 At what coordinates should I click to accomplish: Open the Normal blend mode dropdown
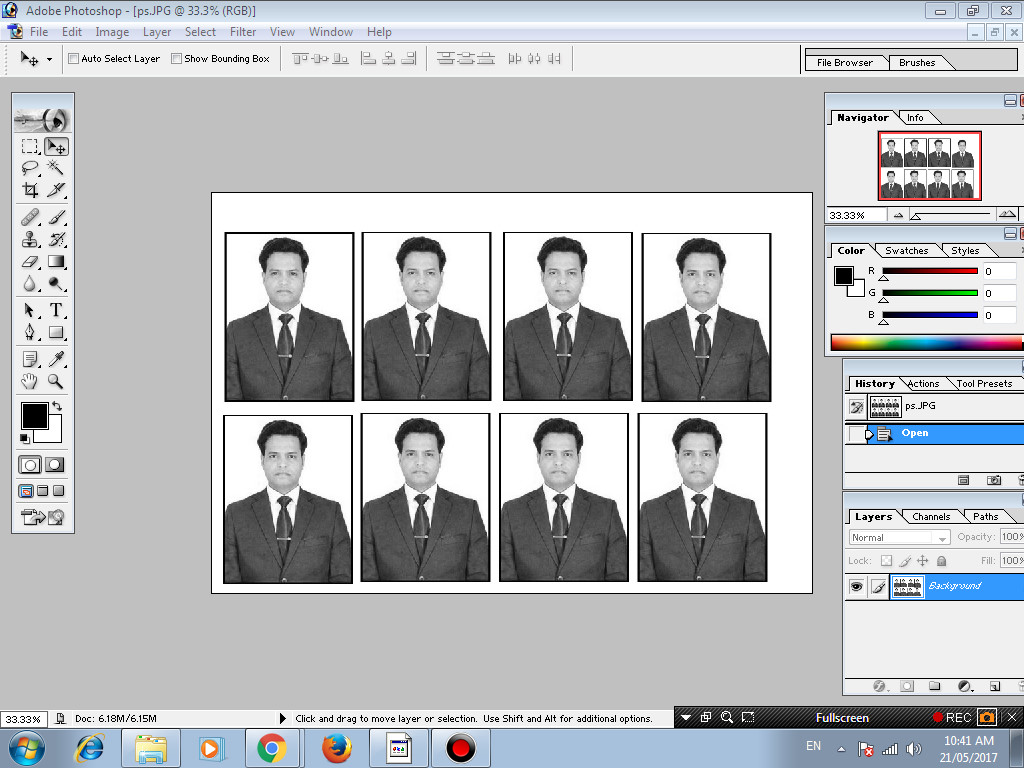point(940,537)
